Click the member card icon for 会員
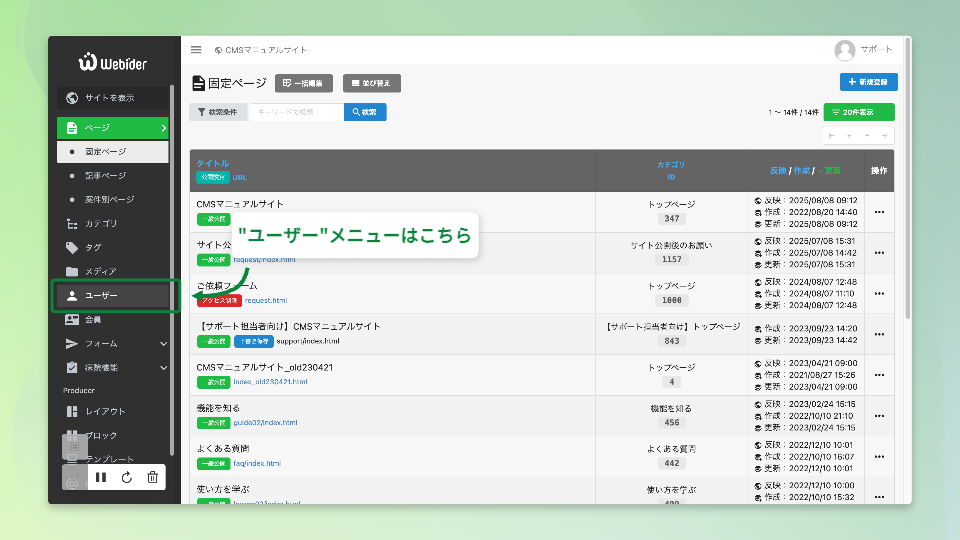The image size is (960, 540). pos(71,320)
